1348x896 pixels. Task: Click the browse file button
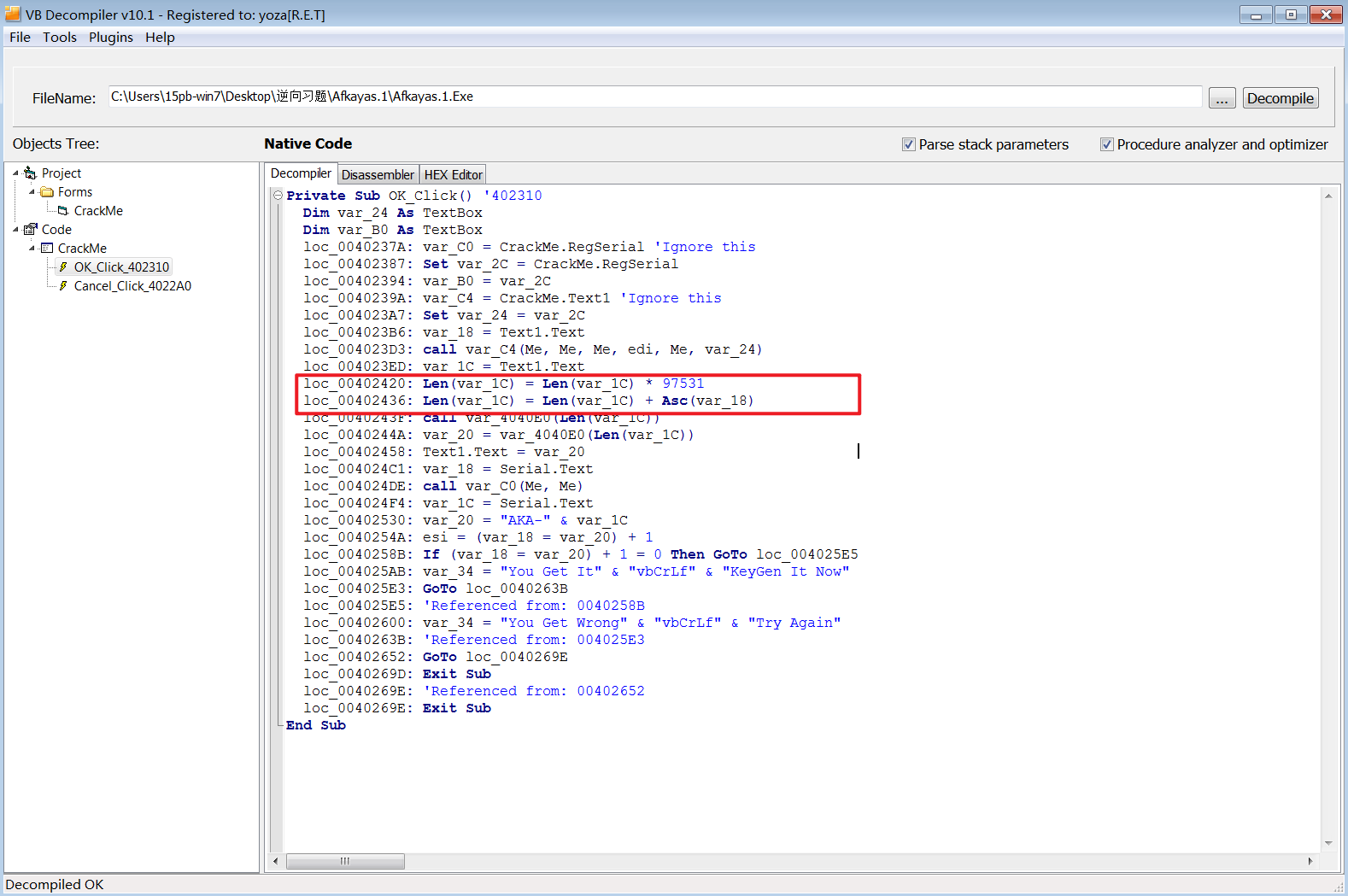pyautogui.click(x=1222, y=98)
